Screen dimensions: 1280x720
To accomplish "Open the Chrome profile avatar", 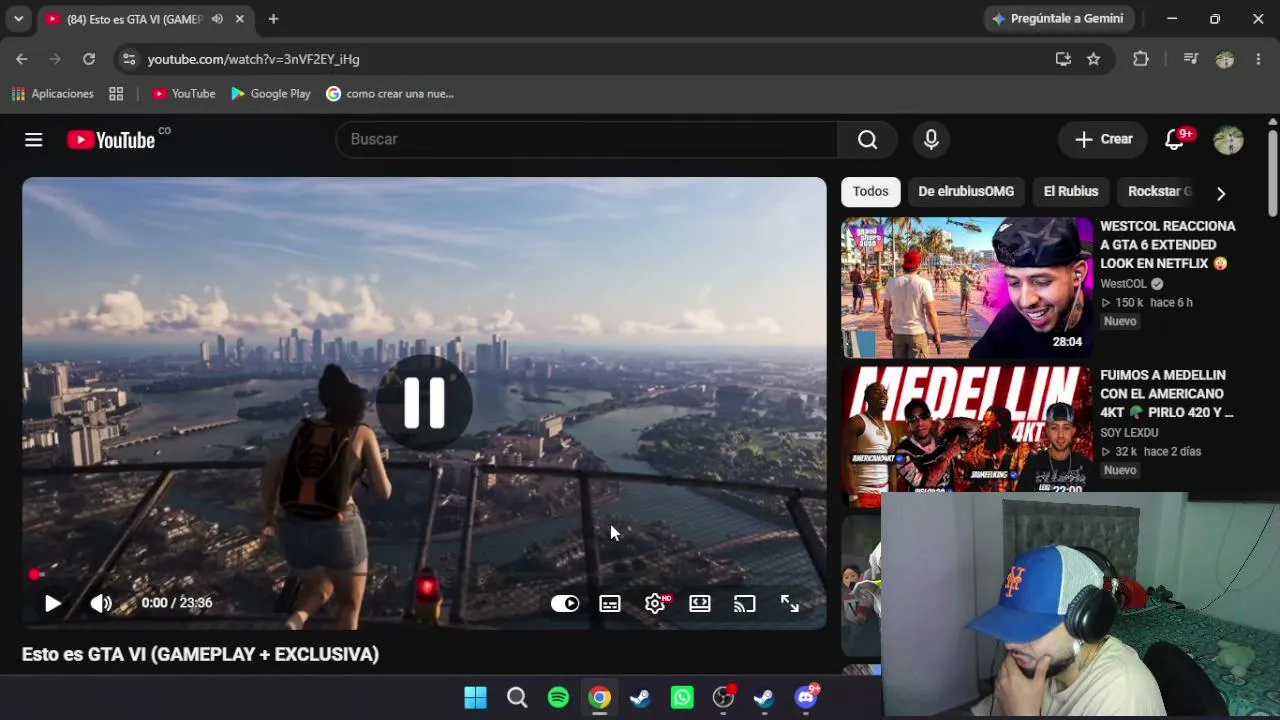I will [1224, 59].
